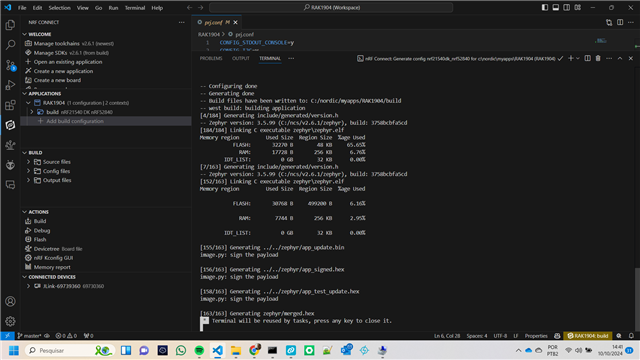Split the editor right

point(620,22)
